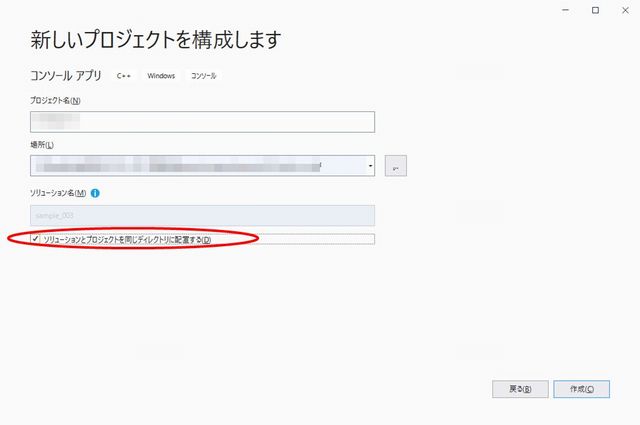Viewport: 640px width, 425px height.
Task: Click the コンソール project type tag
Action: pos(204,76)
